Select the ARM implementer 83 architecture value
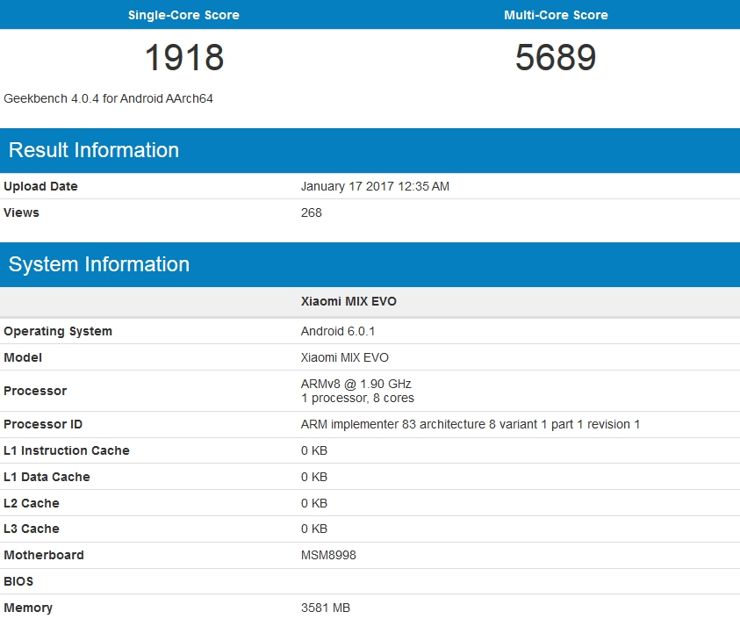This screenshot has width=740, height=619. point(470,424)
